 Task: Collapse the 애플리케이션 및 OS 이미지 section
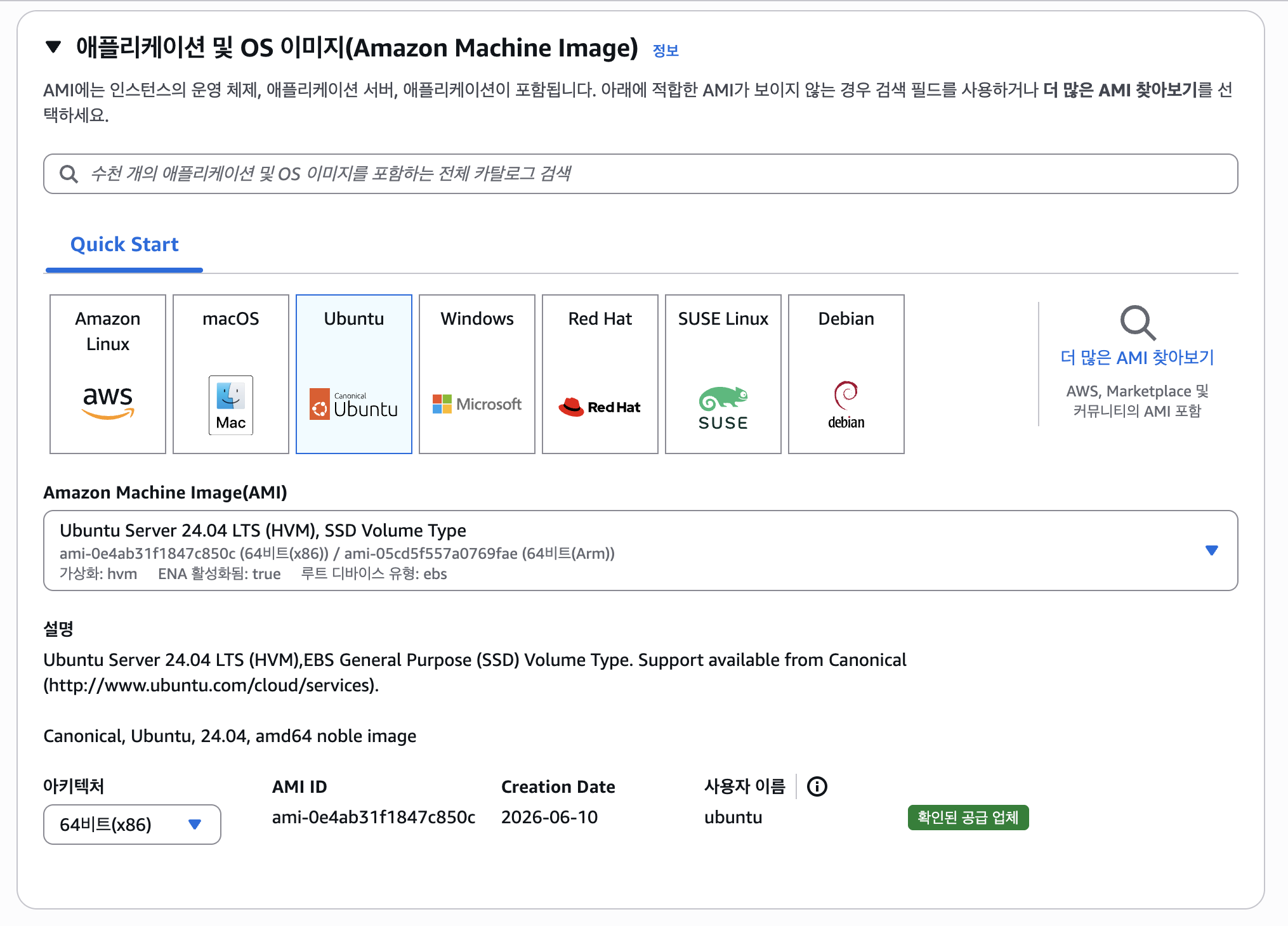[53, 47]
